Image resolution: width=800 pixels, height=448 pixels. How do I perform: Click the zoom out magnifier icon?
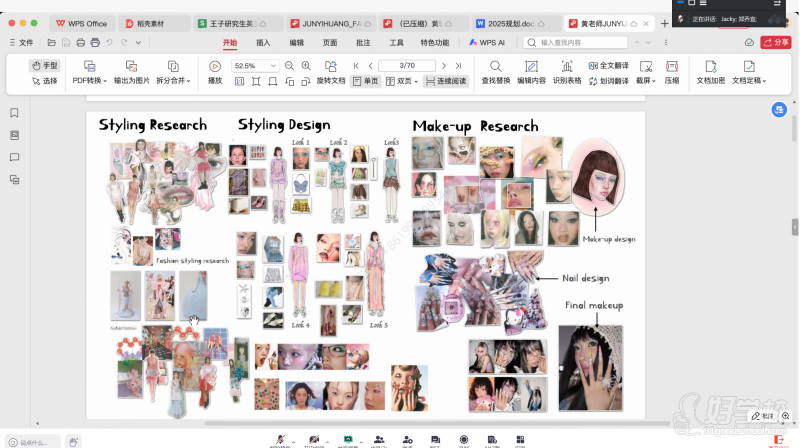(x=290, y=65)
